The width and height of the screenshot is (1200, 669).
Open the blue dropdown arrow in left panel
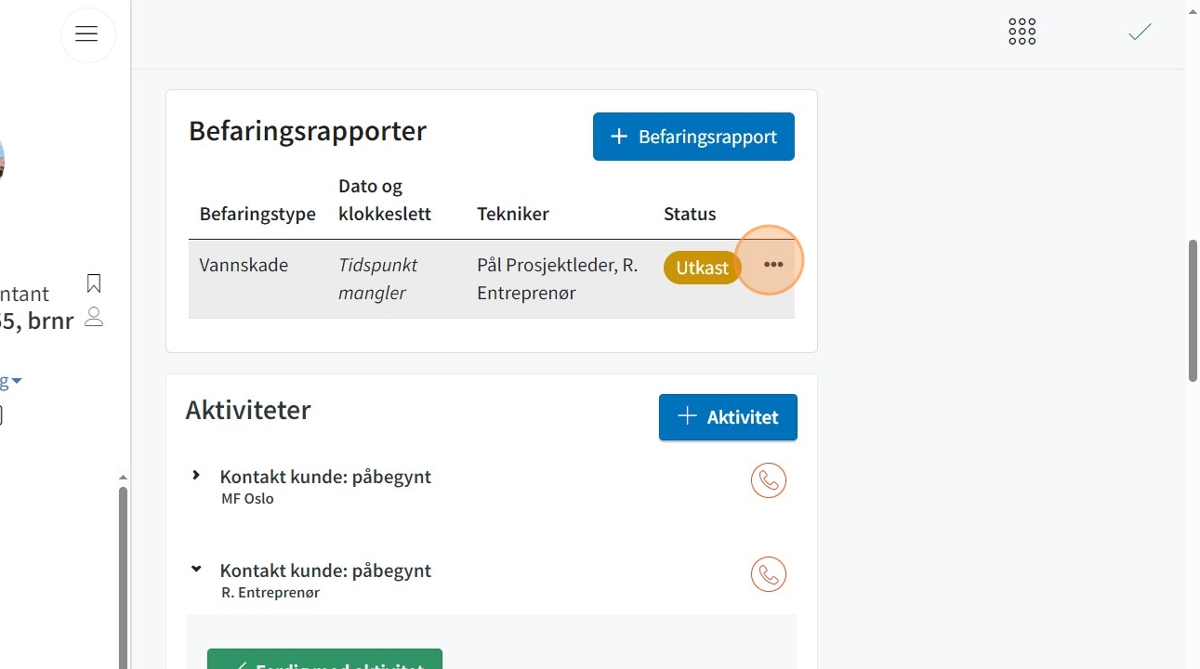[x=16, y=381]
